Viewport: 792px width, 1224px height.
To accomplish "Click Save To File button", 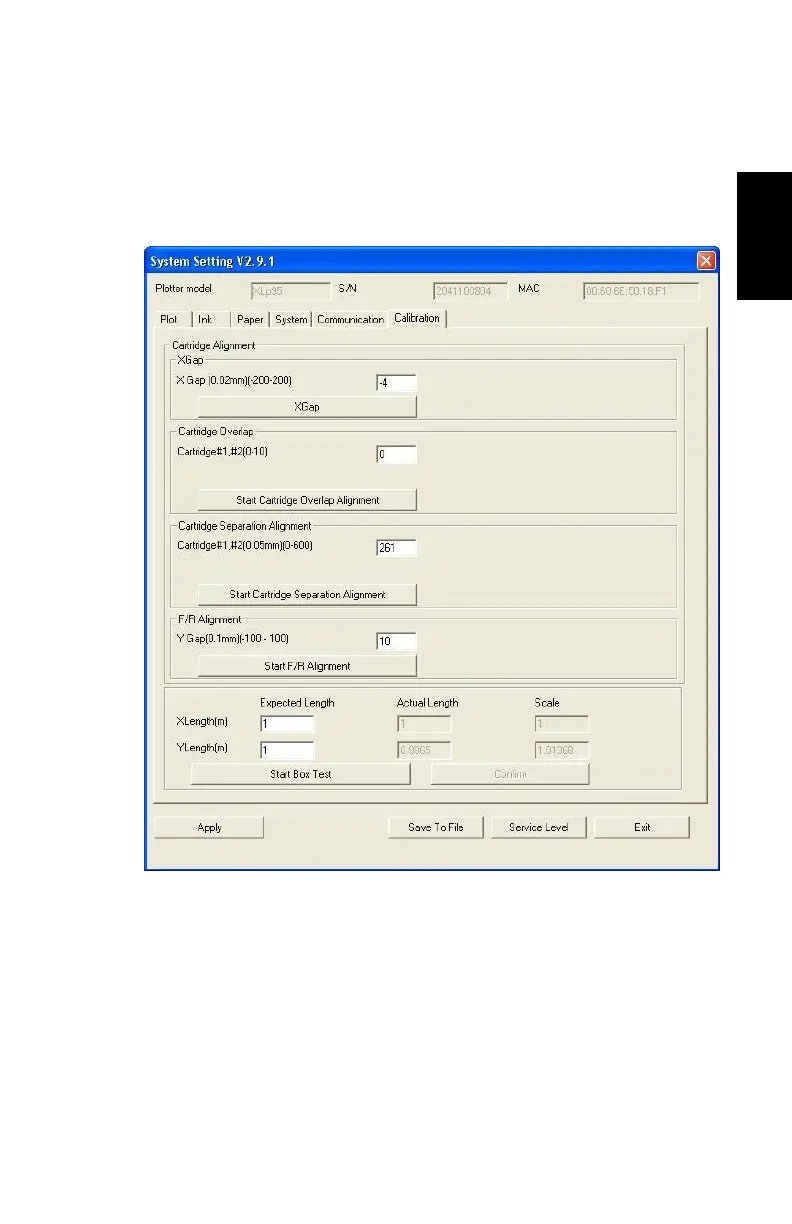I will pos(435,827).
